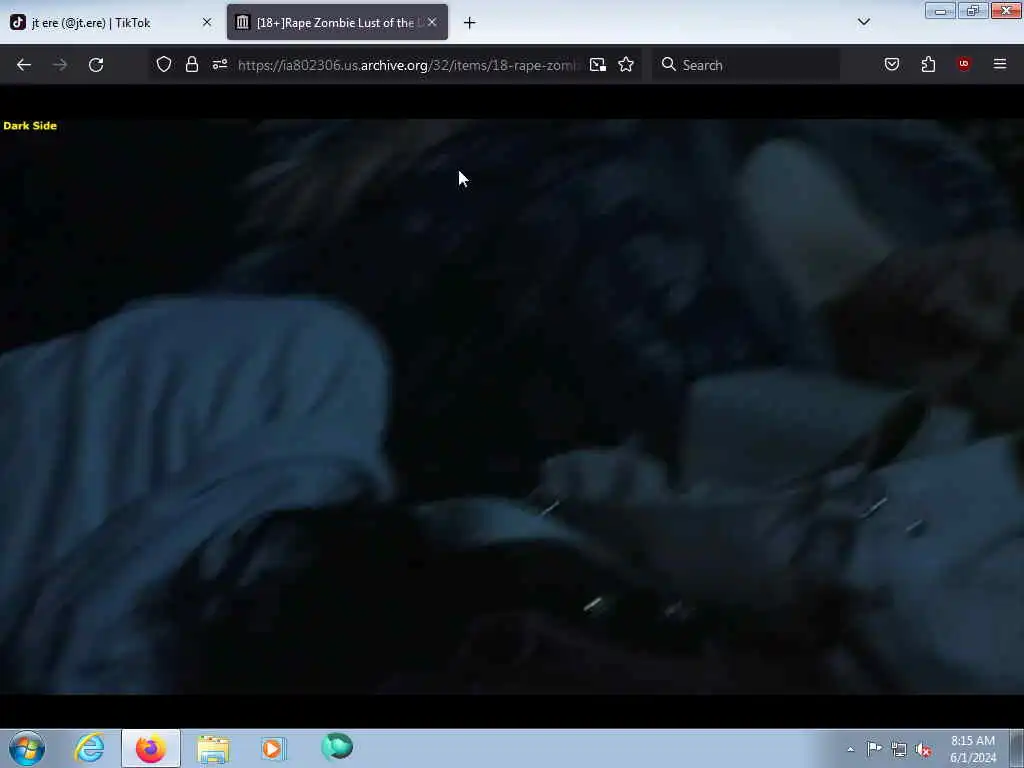
Task: Open the clock showing 8:15 AM
Action: point(972,749)
